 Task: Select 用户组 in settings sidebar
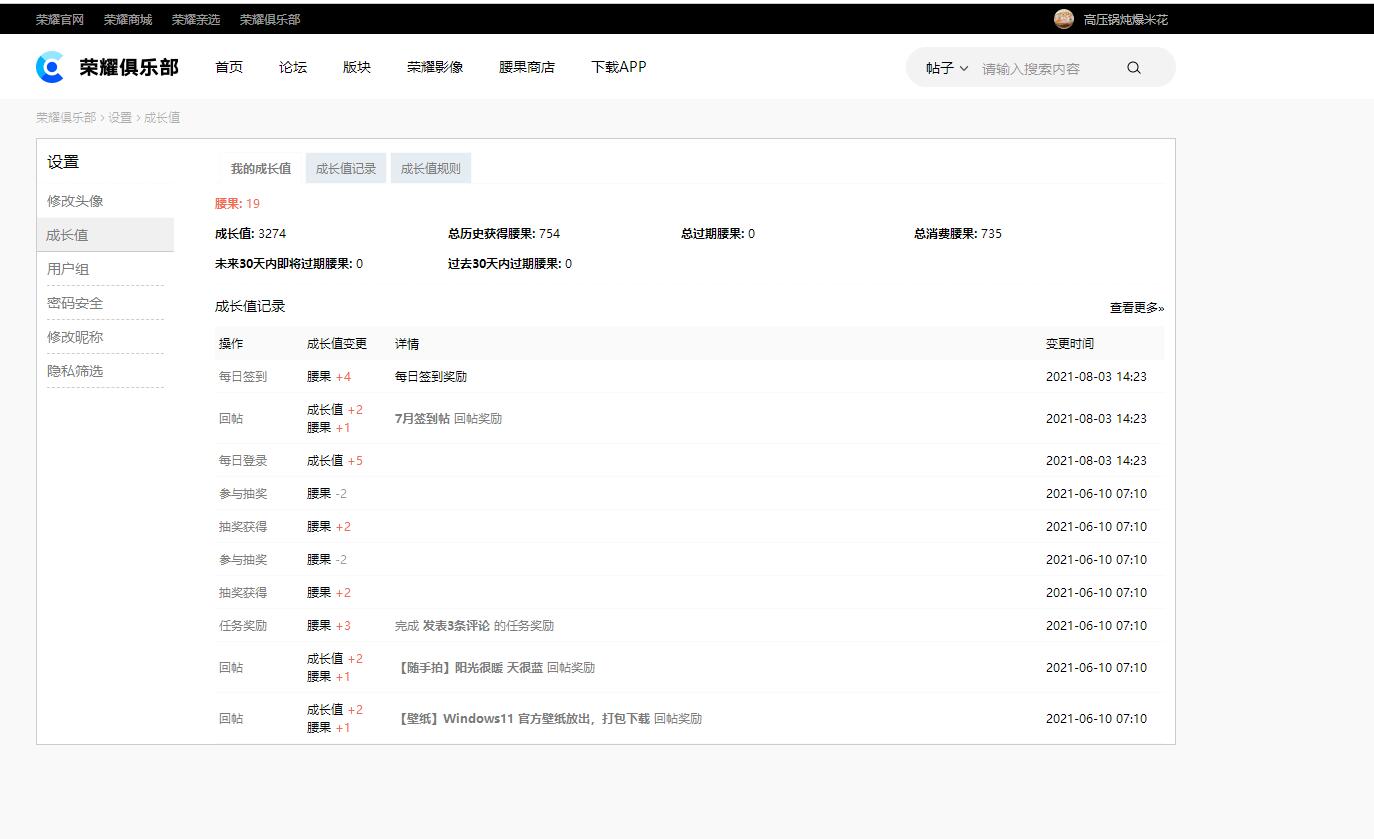[68, 269]
